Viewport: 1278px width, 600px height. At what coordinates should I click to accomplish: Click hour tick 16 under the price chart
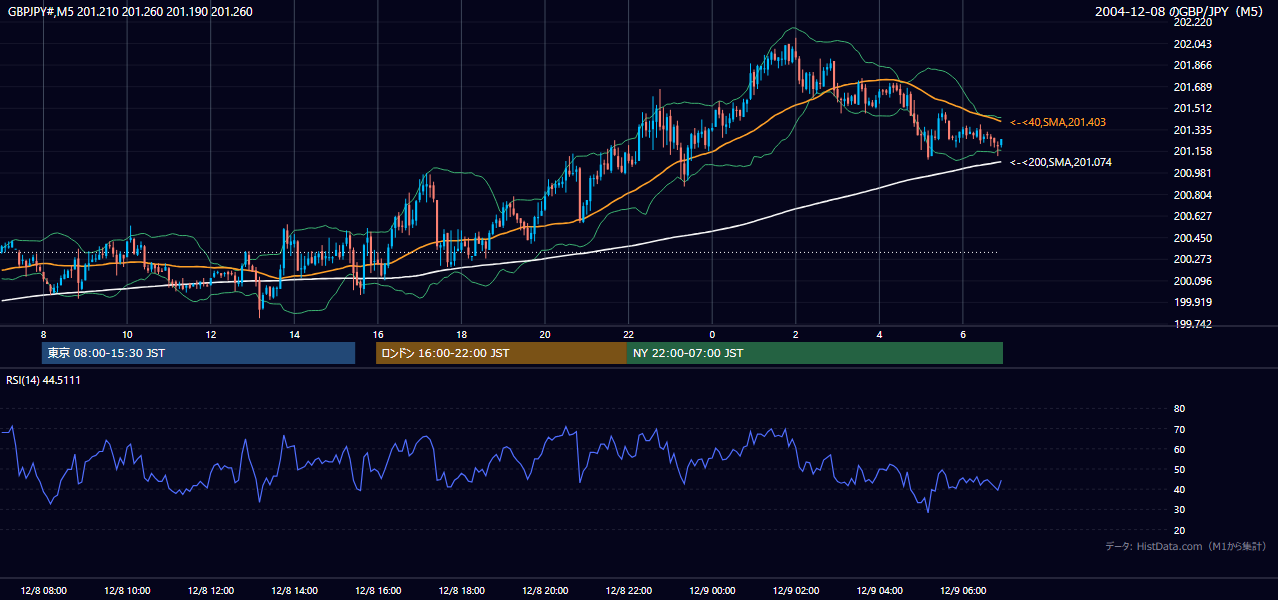(377, 334)
